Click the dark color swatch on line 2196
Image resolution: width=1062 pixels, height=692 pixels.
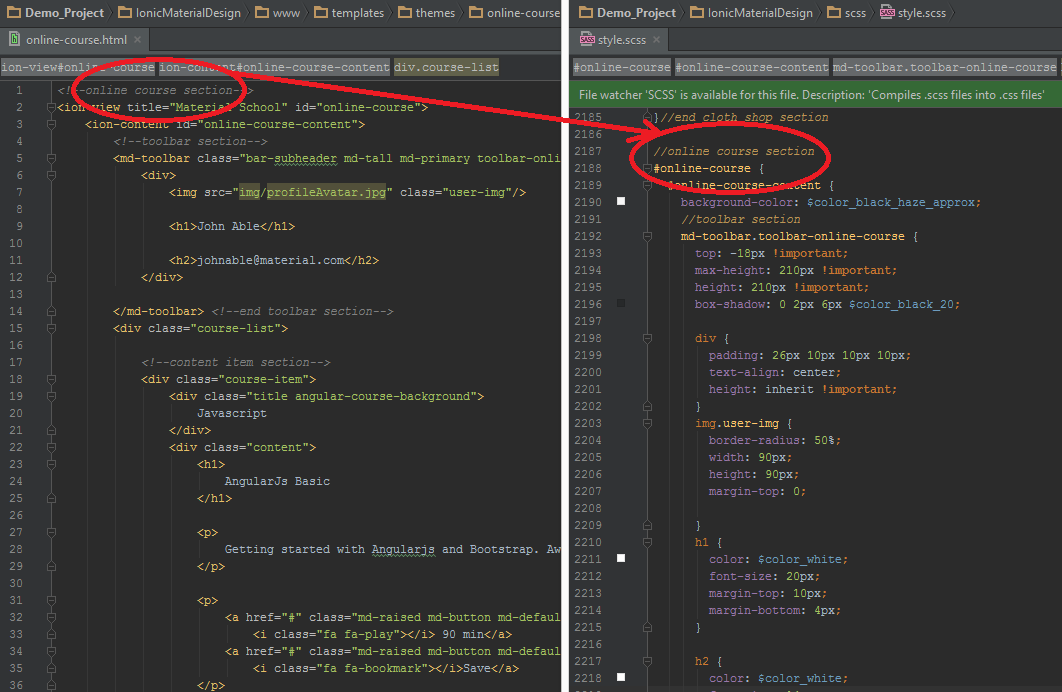point(621,303)
